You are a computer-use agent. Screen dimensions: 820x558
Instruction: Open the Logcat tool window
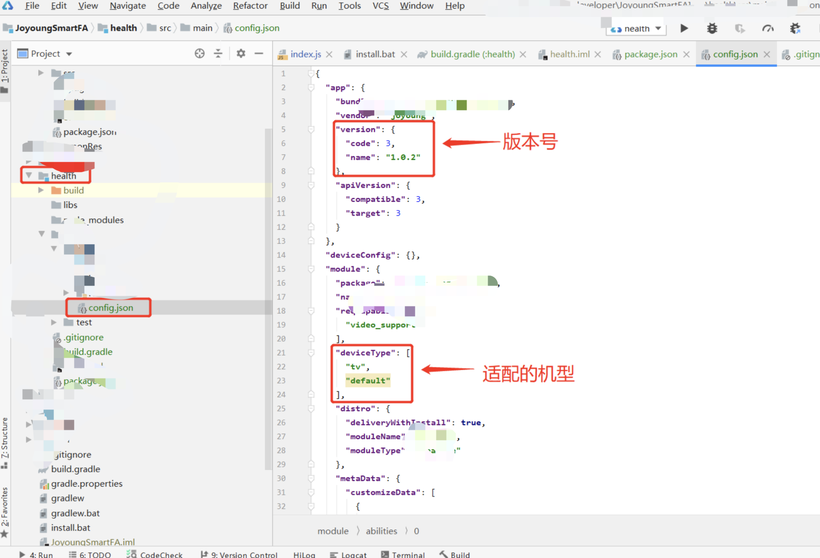(x=348, y=554)
